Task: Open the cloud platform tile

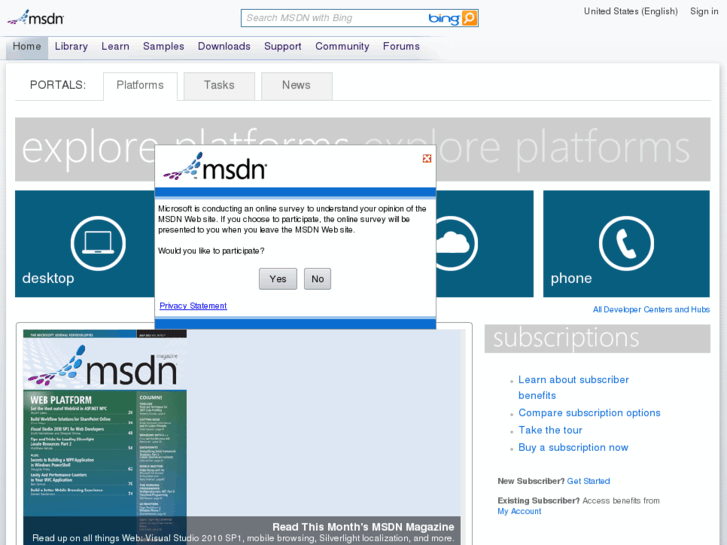Action: [x=485, y=244]
